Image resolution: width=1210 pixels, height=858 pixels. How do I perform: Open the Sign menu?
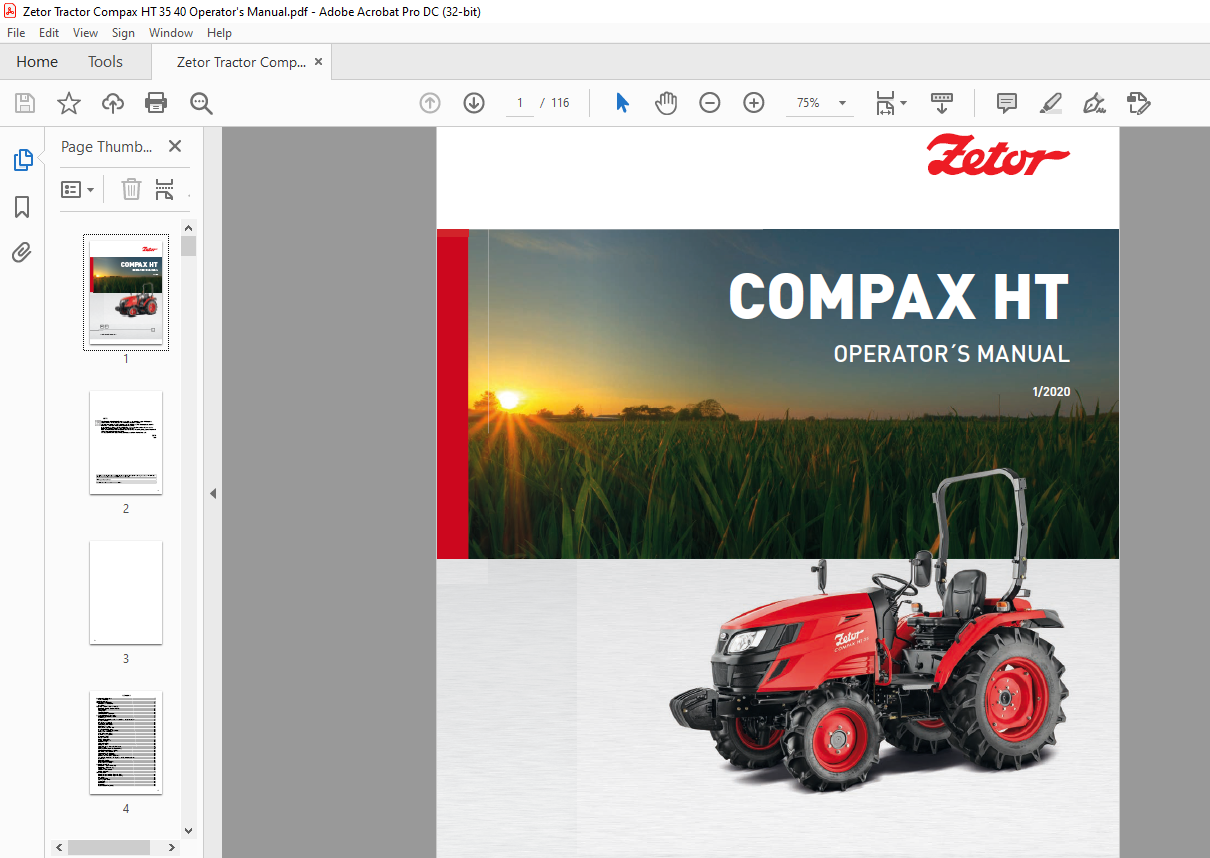click(123, 33)
